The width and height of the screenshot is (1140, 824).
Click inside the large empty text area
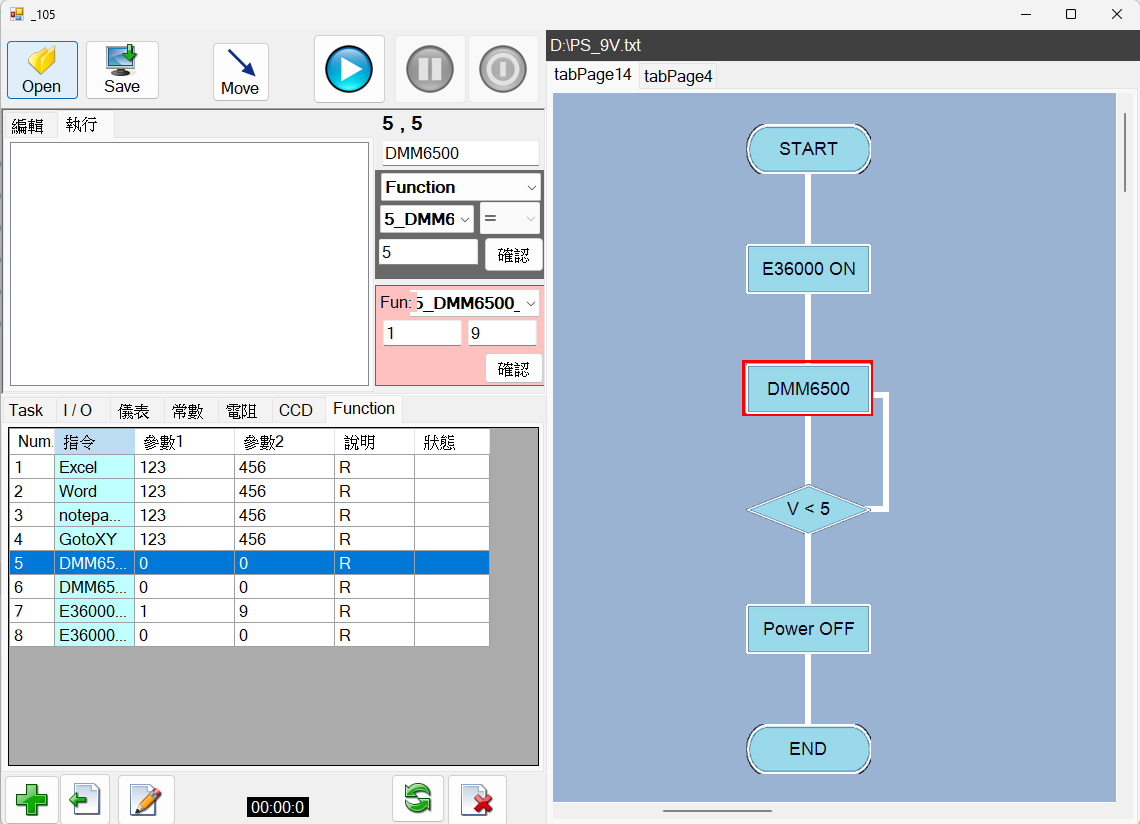tap(189, 263)
